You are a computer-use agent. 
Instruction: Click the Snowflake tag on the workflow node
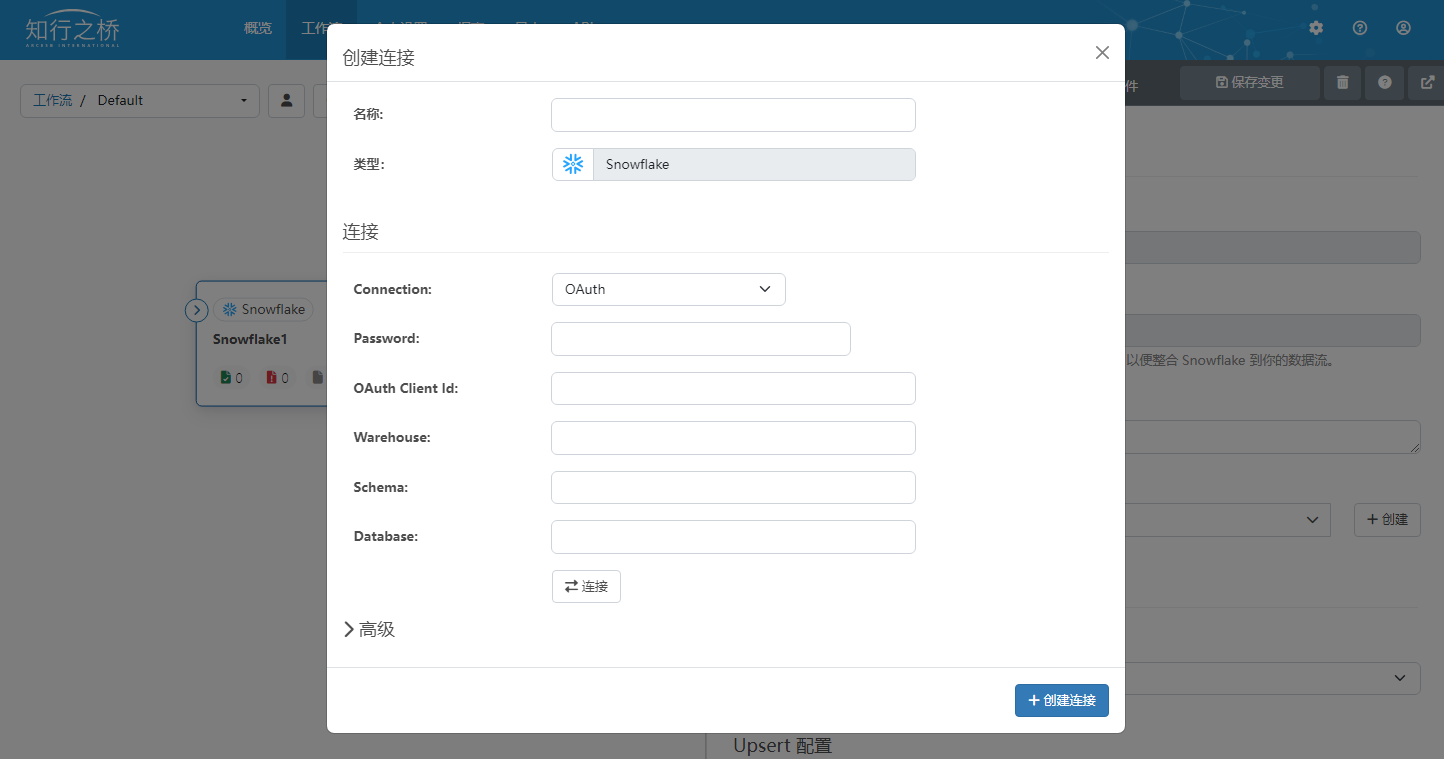(263, 310)
